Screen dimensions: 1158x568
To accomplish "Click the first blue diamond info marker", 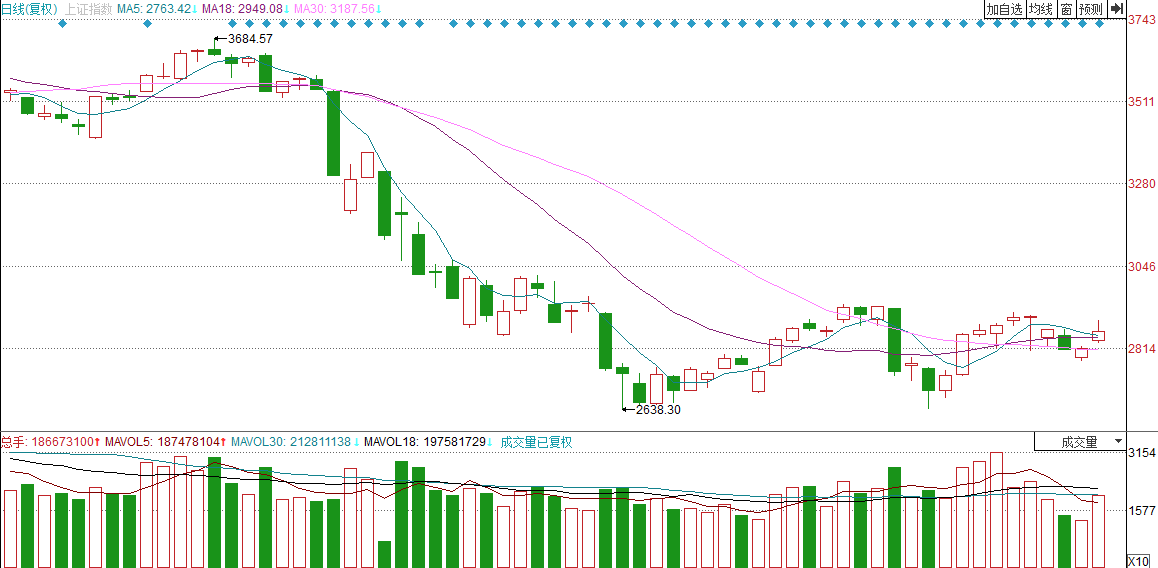I will coord(62,23).
